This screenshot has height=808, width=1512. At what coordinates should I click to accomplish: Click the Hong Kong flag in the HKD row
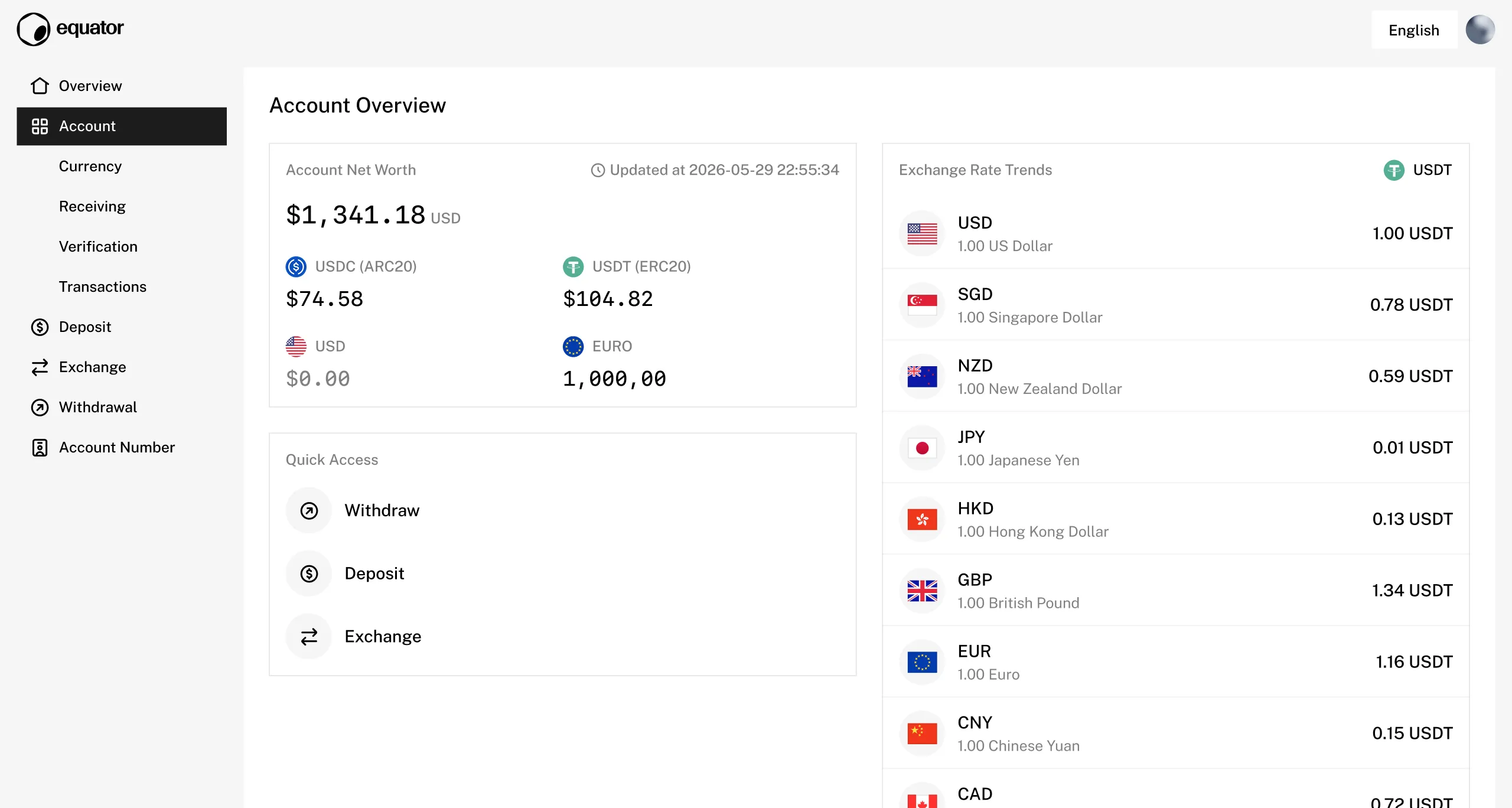[x=922, y=519]
